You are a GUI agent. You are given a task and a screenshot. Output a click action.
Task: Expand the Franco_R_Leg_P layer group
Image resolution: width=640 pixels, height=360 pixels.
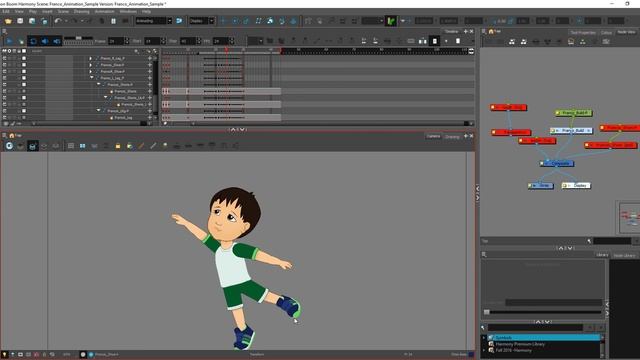91,58
